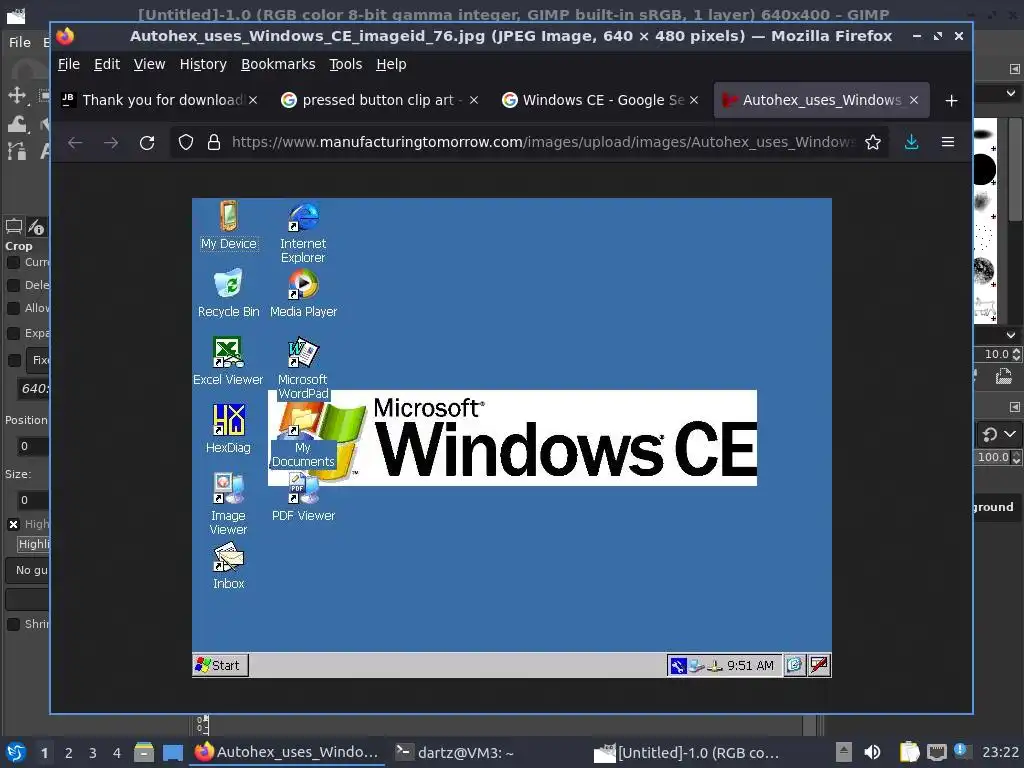Open the tracking protection shield icon
The width and height of the screenshot is (1024, 768).
(186, 142)
